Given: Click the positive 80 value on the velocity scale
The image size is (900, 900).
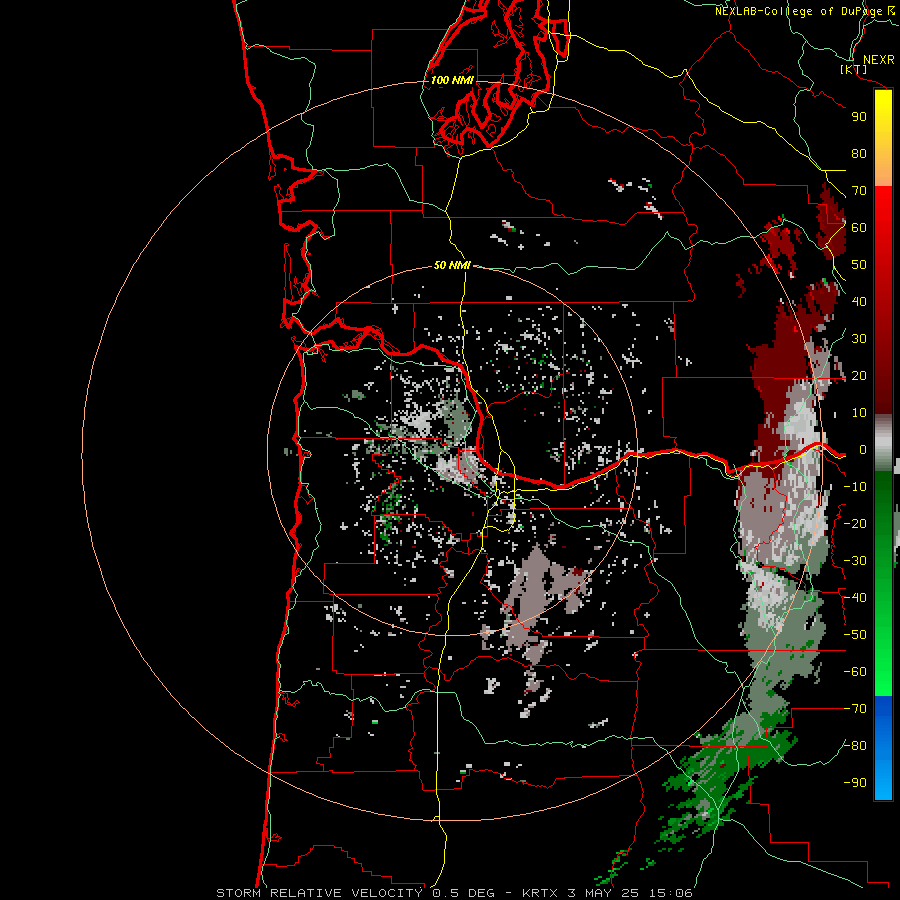Looking at the screenshot, I should (859, 154).
